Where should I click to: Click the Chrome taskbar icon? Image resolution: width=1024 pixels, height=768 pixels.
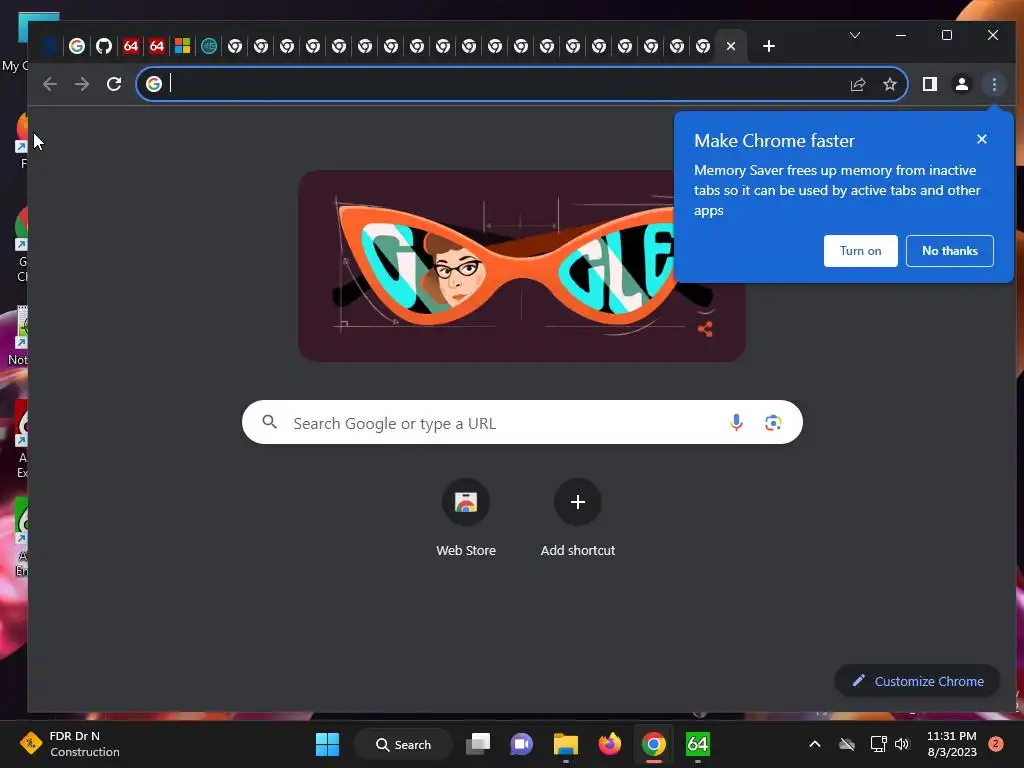click(654, 744)
